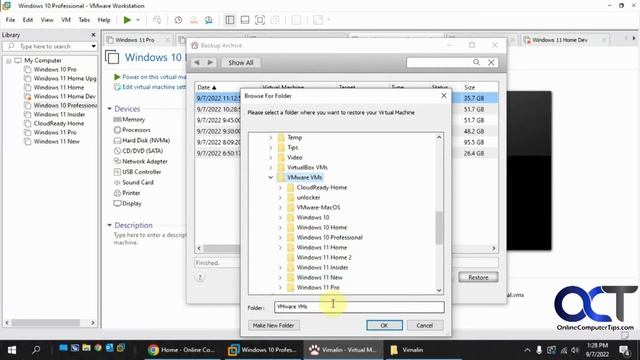Screen dimensions: 640x360
Task: Click Cancel in Browse For Folder
Action: pos(424,325)
